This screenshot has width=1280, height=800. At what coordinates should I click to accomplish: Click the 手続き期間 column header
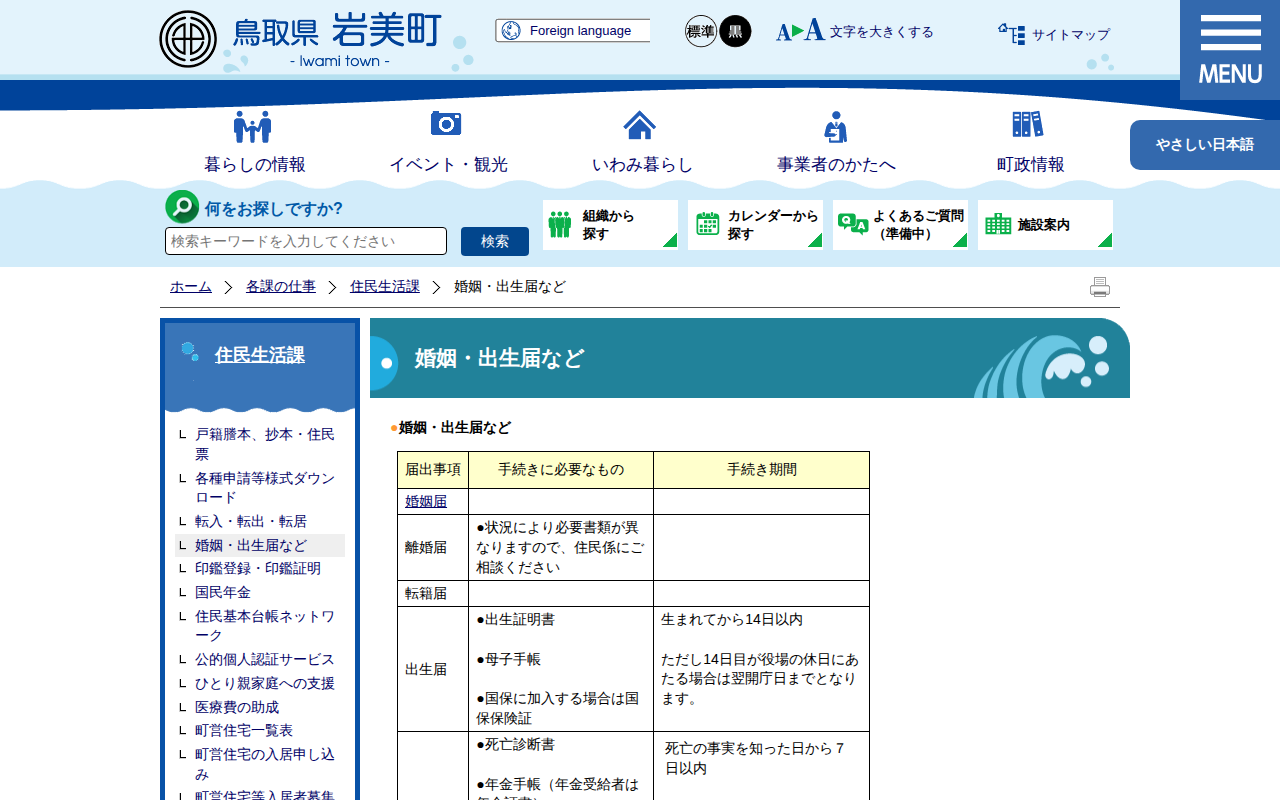[x=762, y=470]
